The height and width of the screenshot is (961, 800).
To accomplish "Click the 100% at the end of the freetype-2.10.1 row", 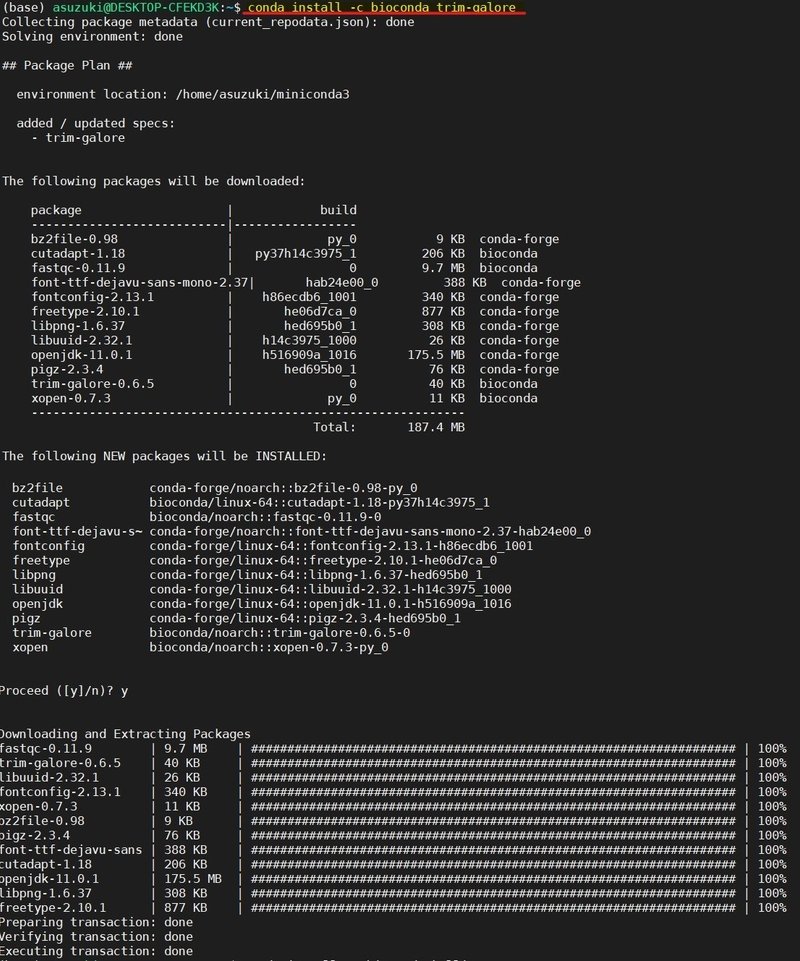I will tap(771, 908).
